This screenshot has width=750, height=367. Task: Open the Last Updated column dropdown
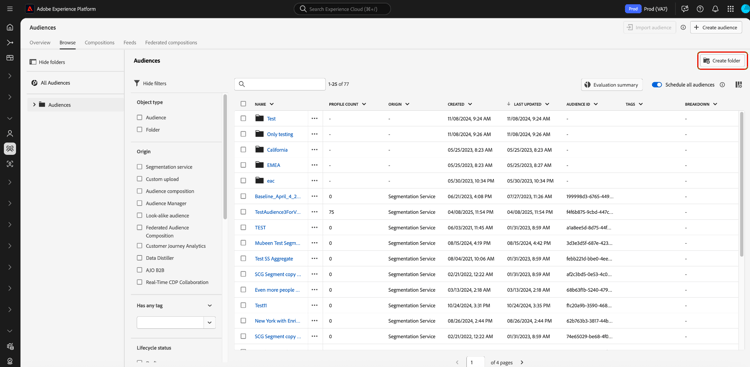(x=547, y=104)
